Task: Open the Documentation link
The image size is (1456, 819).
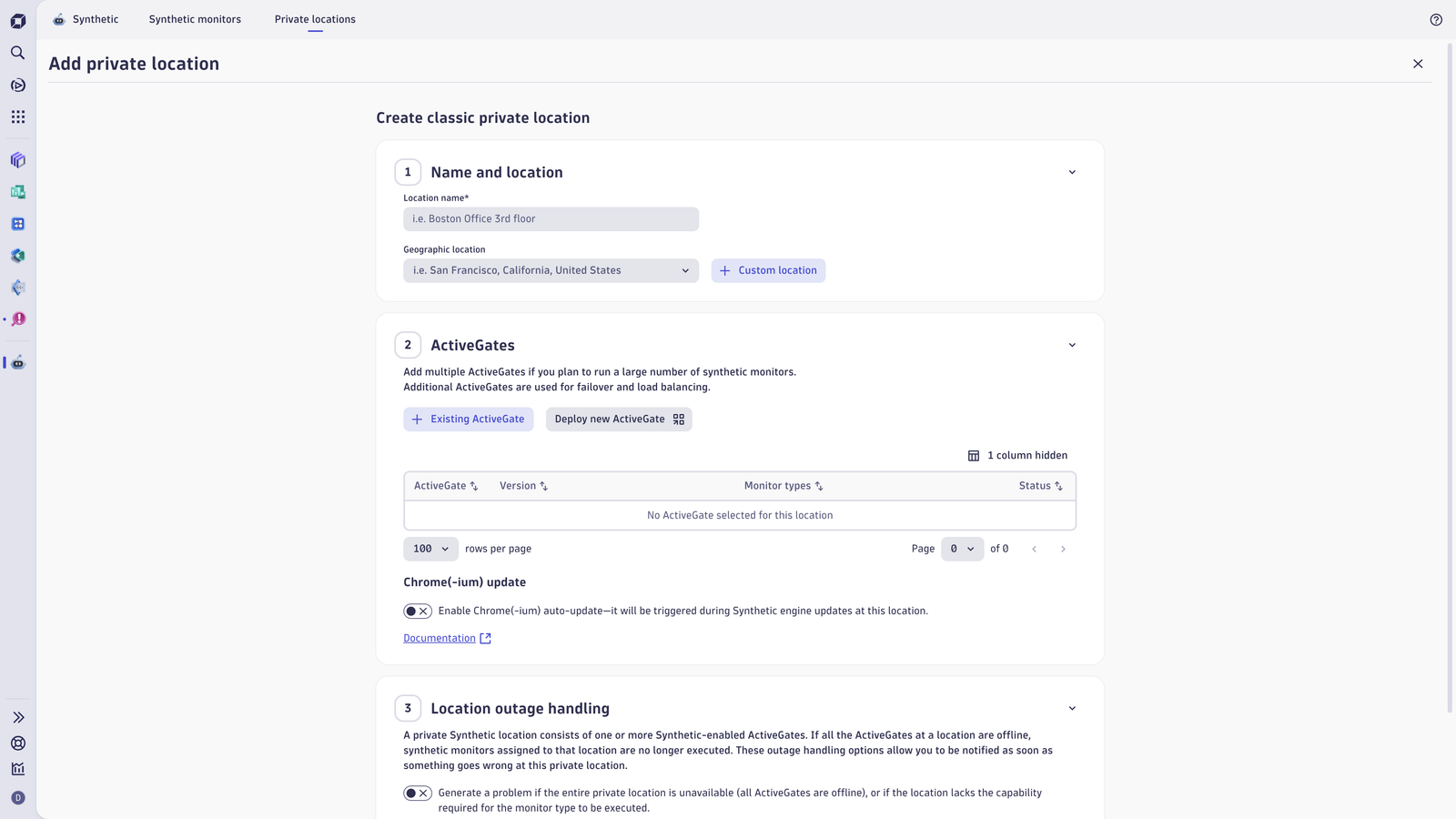Action: pos(440,639)
